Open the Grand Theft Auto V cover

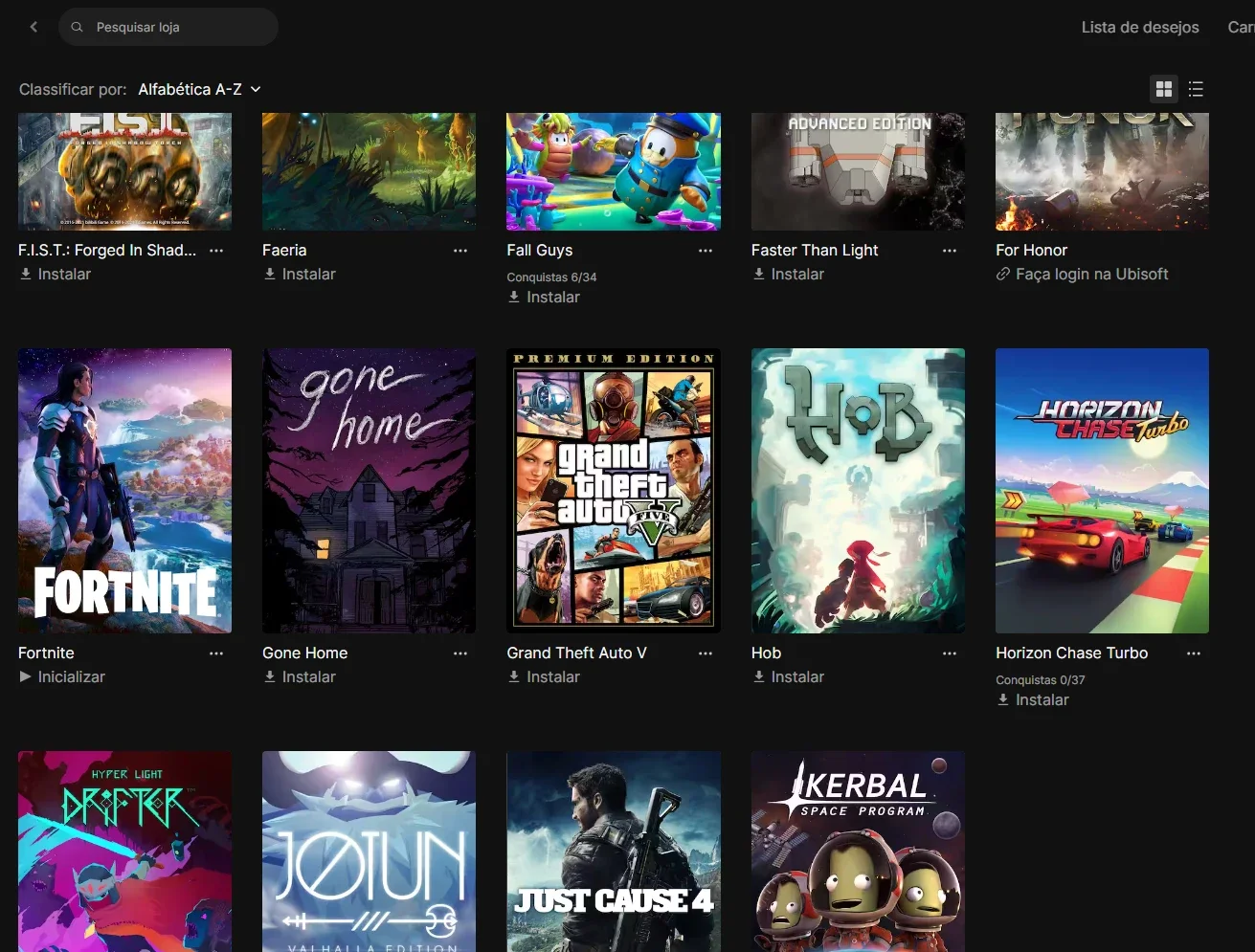[614, 491]
